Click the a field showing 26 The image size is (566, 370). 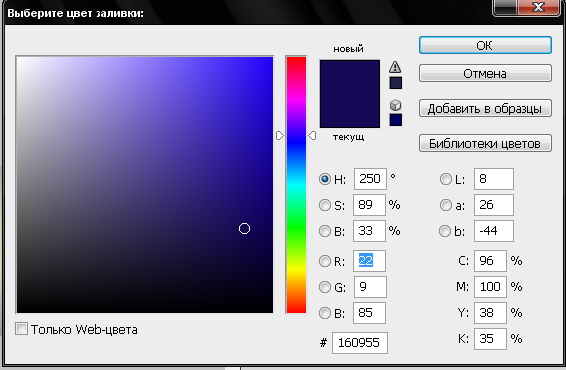[x=494, y=205]
